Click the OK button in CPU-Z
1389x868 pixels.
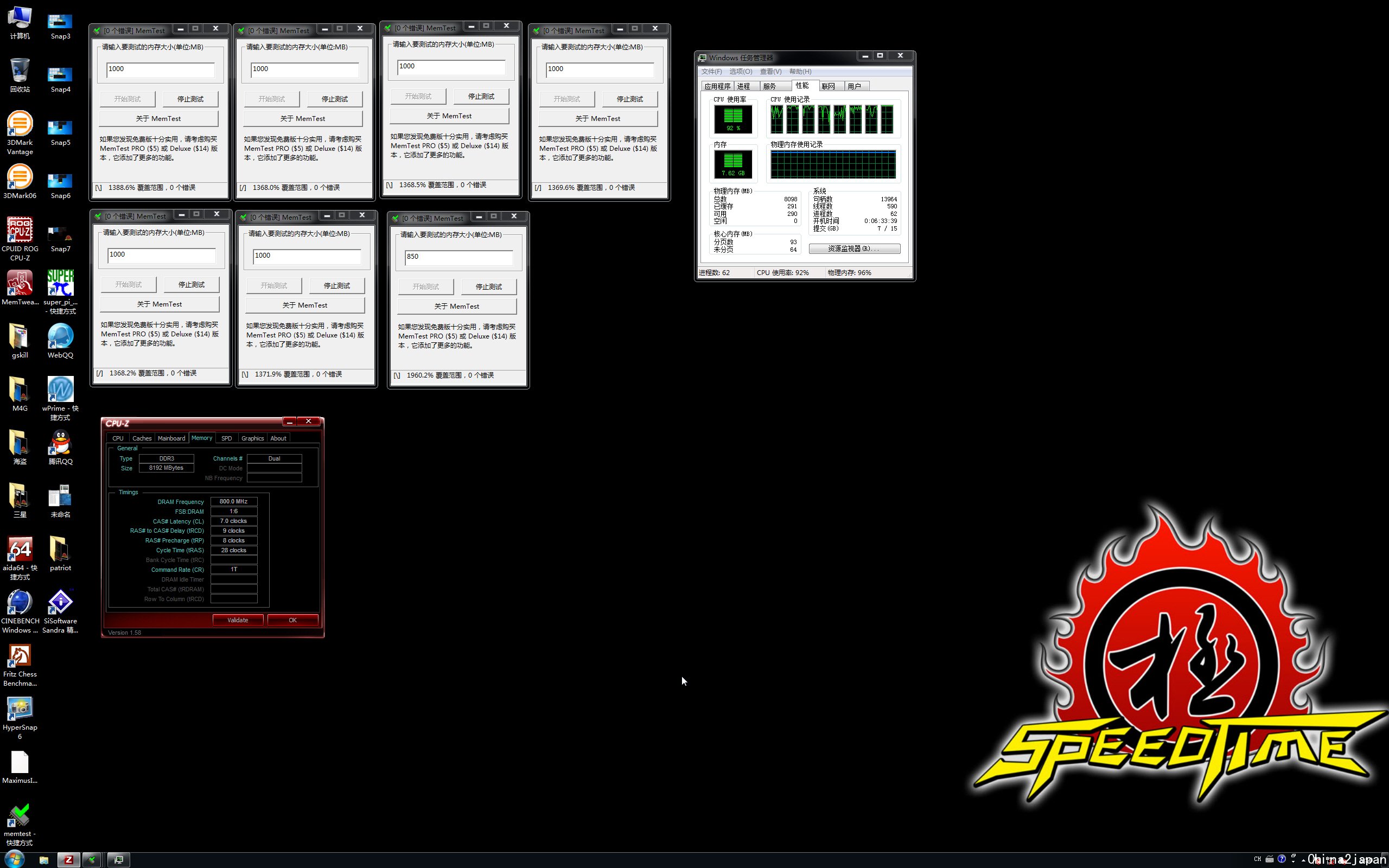pyautogui.click(x=293, y=620)
